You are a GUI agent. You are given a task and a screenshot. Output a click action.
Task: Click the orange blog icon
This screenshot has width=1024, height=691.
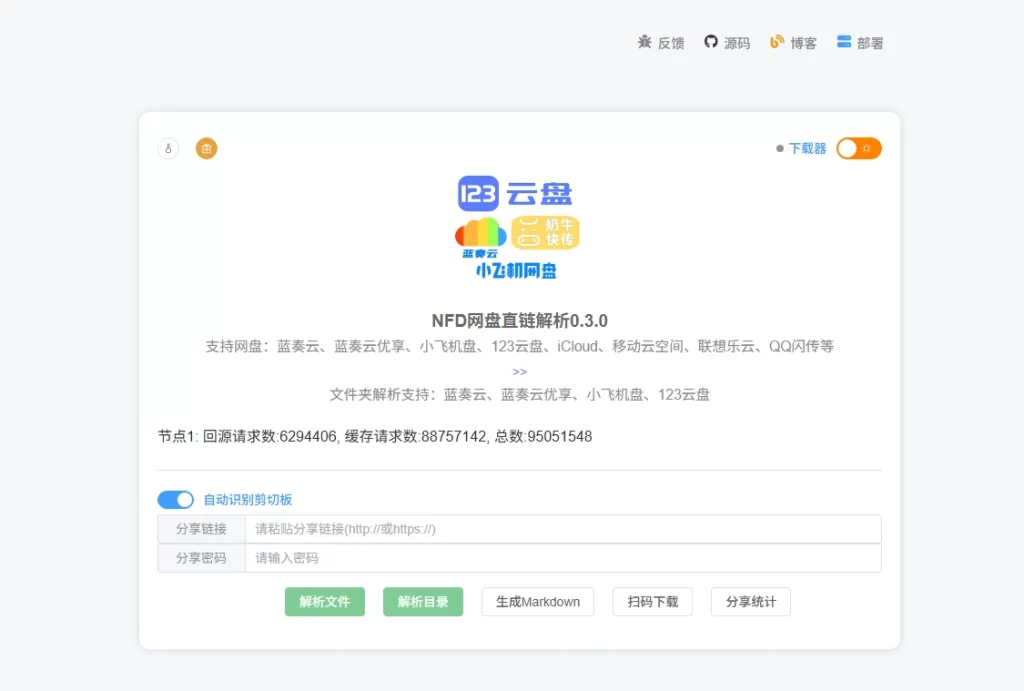pyautogui.click(x=776, y=42)
